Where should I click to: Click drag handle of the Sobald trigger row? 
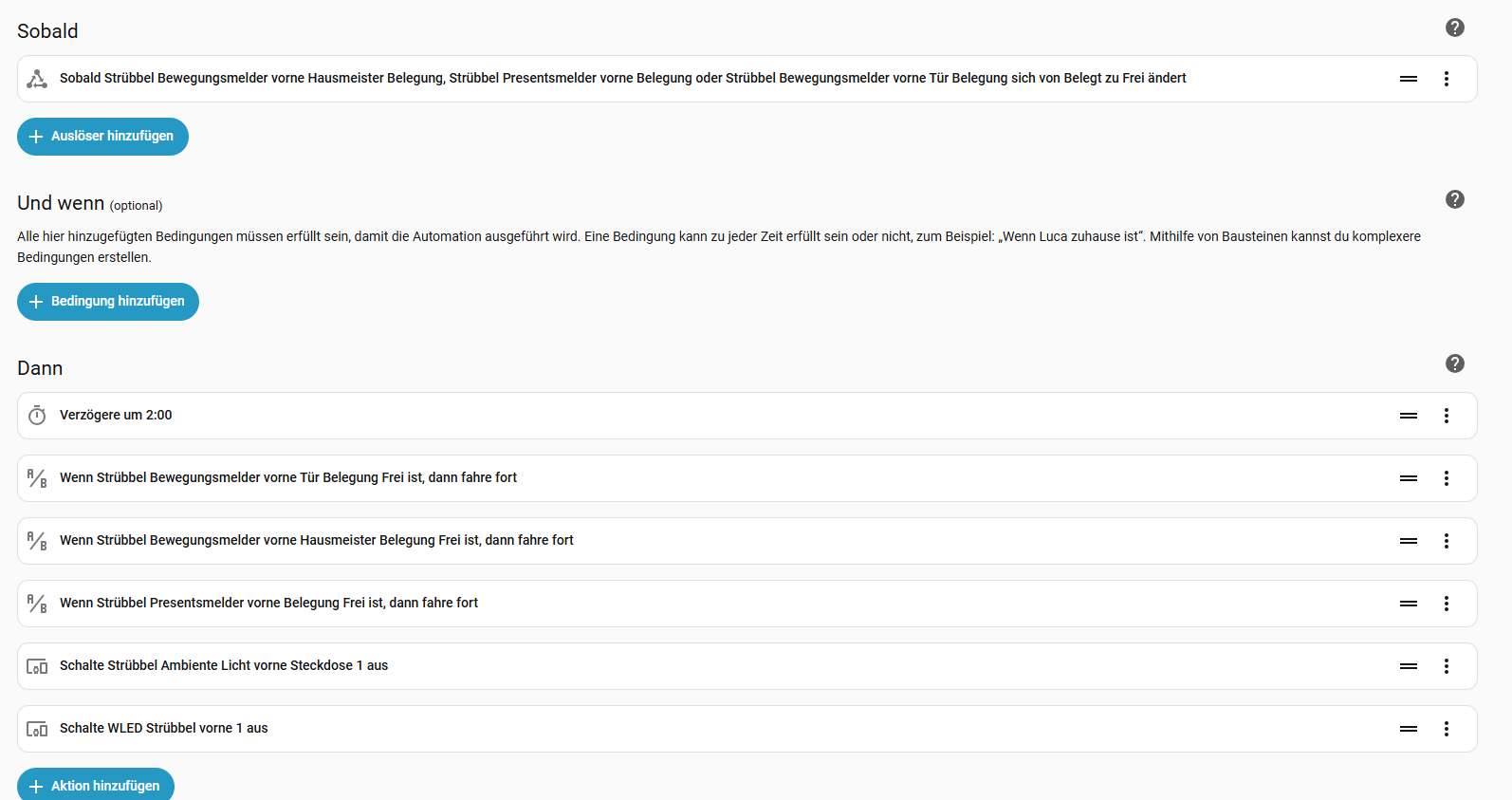pyautogui.click(x=1408, y=79)
